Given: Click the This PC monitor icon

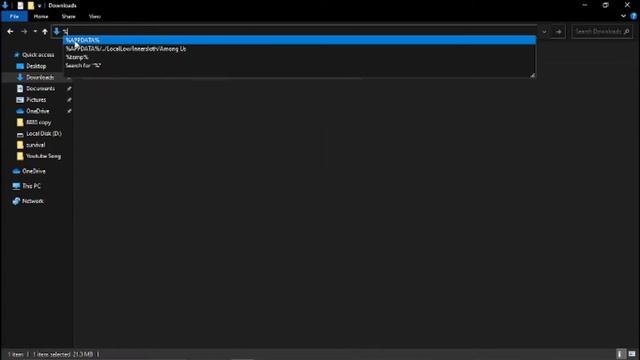Looking at the screenshot, I should (16, 186).
